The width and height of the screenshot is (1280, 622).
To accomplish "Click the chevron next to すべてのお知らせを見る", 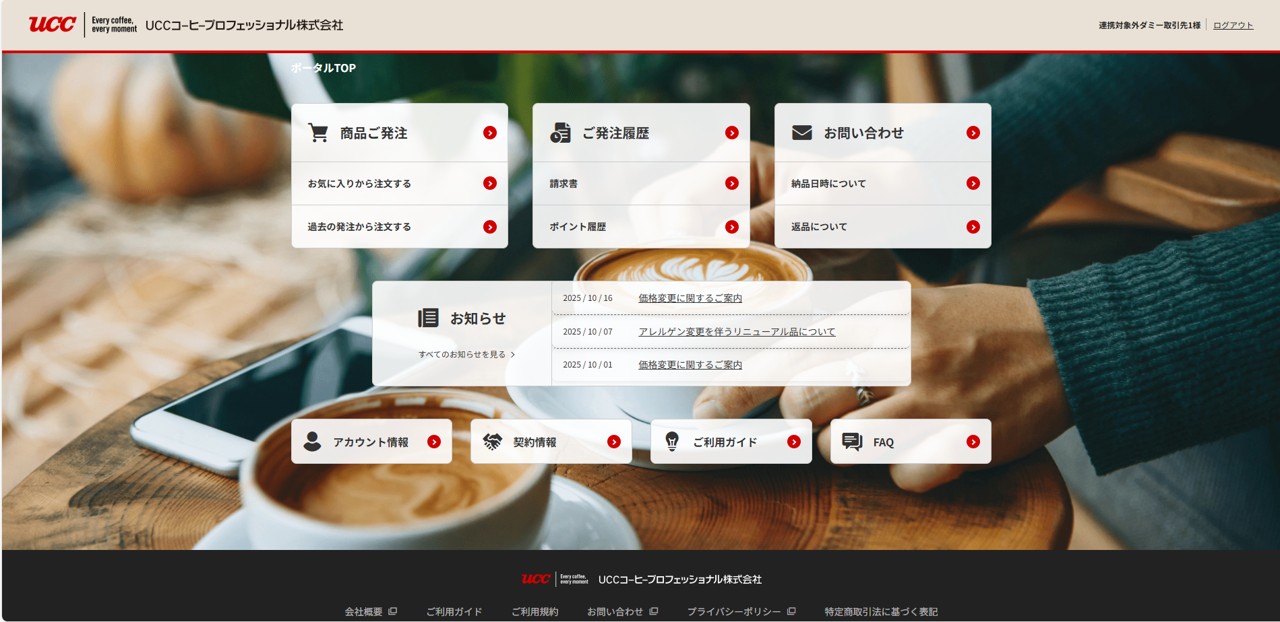I will [x=513, y=354].
